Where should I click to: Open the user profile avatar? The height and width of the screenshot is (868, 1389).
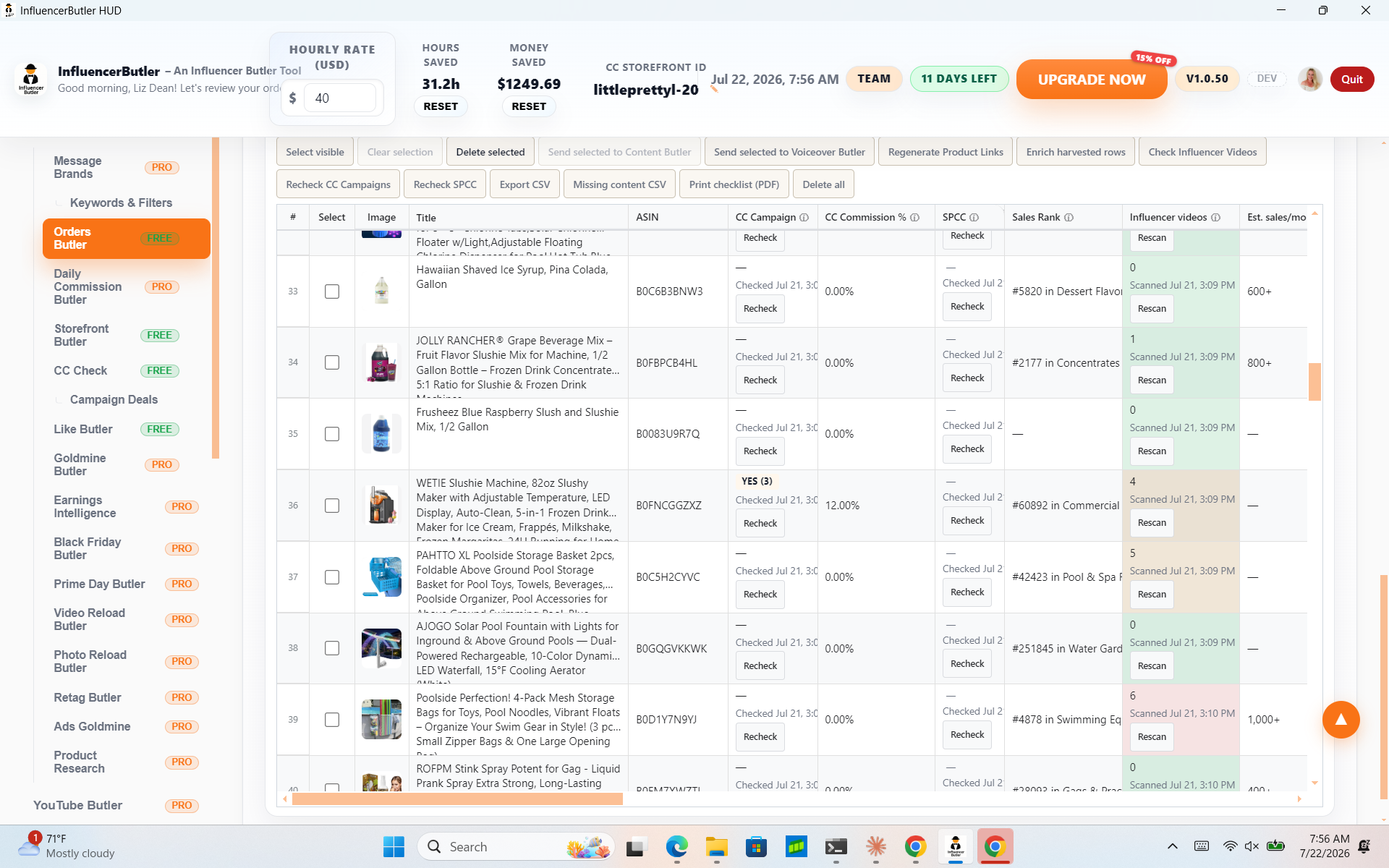coord(1310,79)
